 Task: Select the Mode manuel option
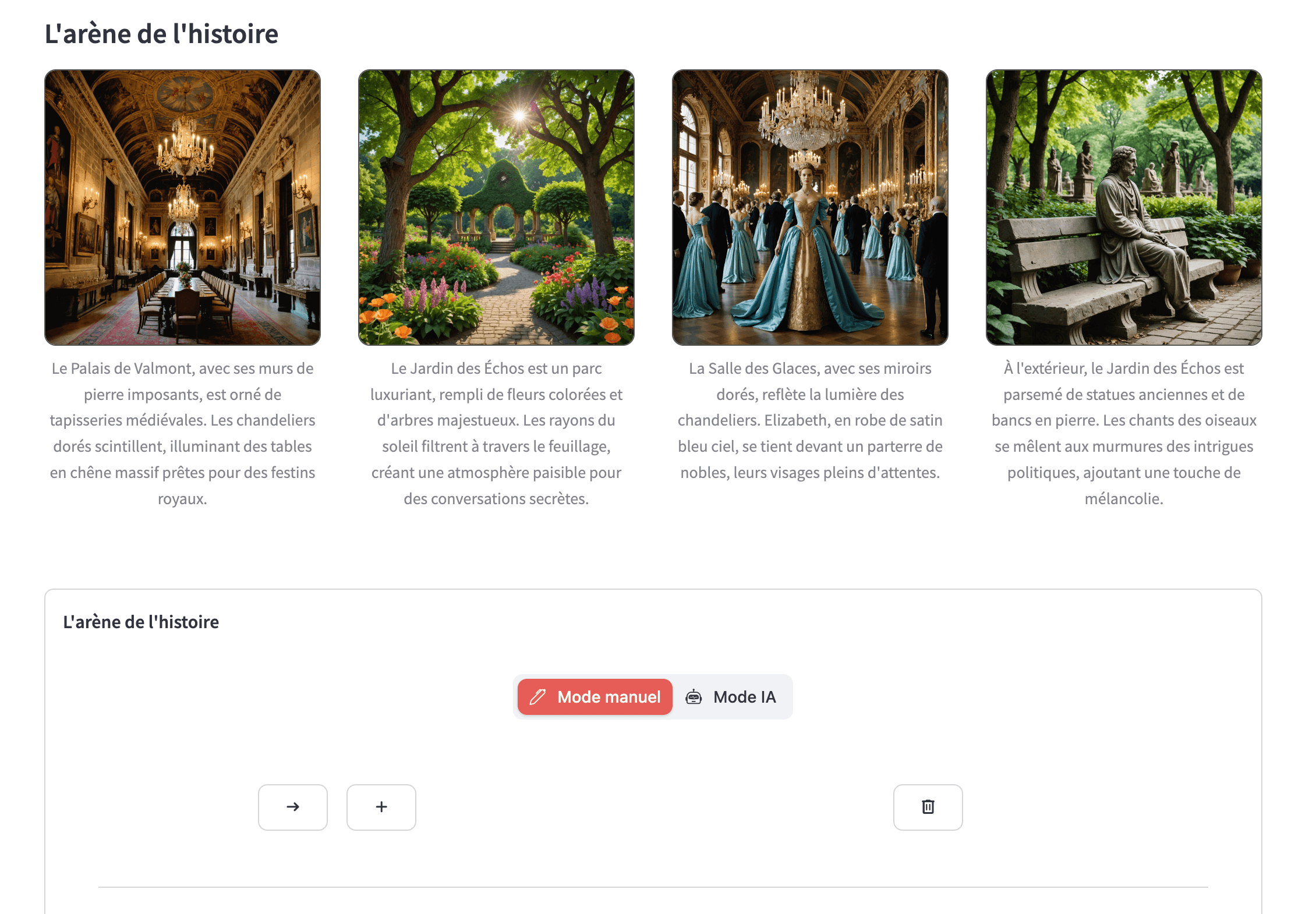coord(595,697)
